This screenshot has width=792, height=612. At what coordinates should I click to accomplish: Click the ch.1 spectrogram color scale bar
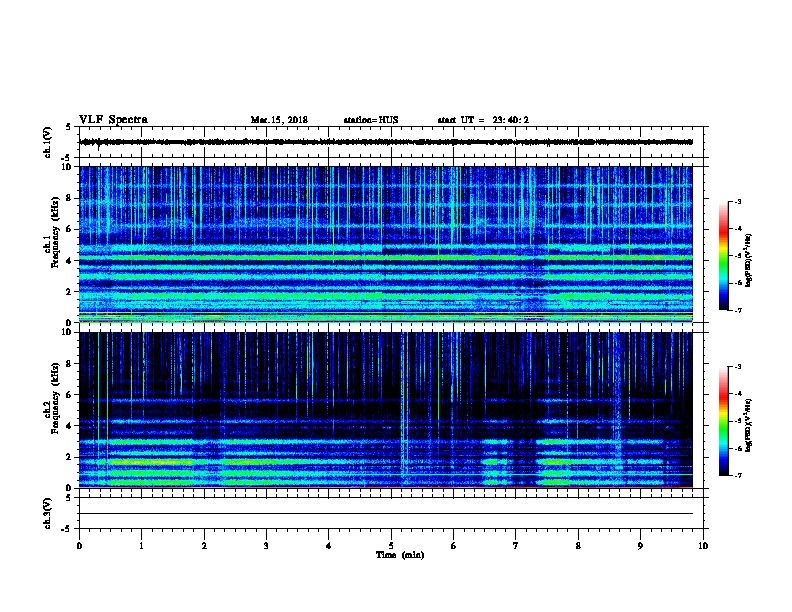[x=724, y=256]
